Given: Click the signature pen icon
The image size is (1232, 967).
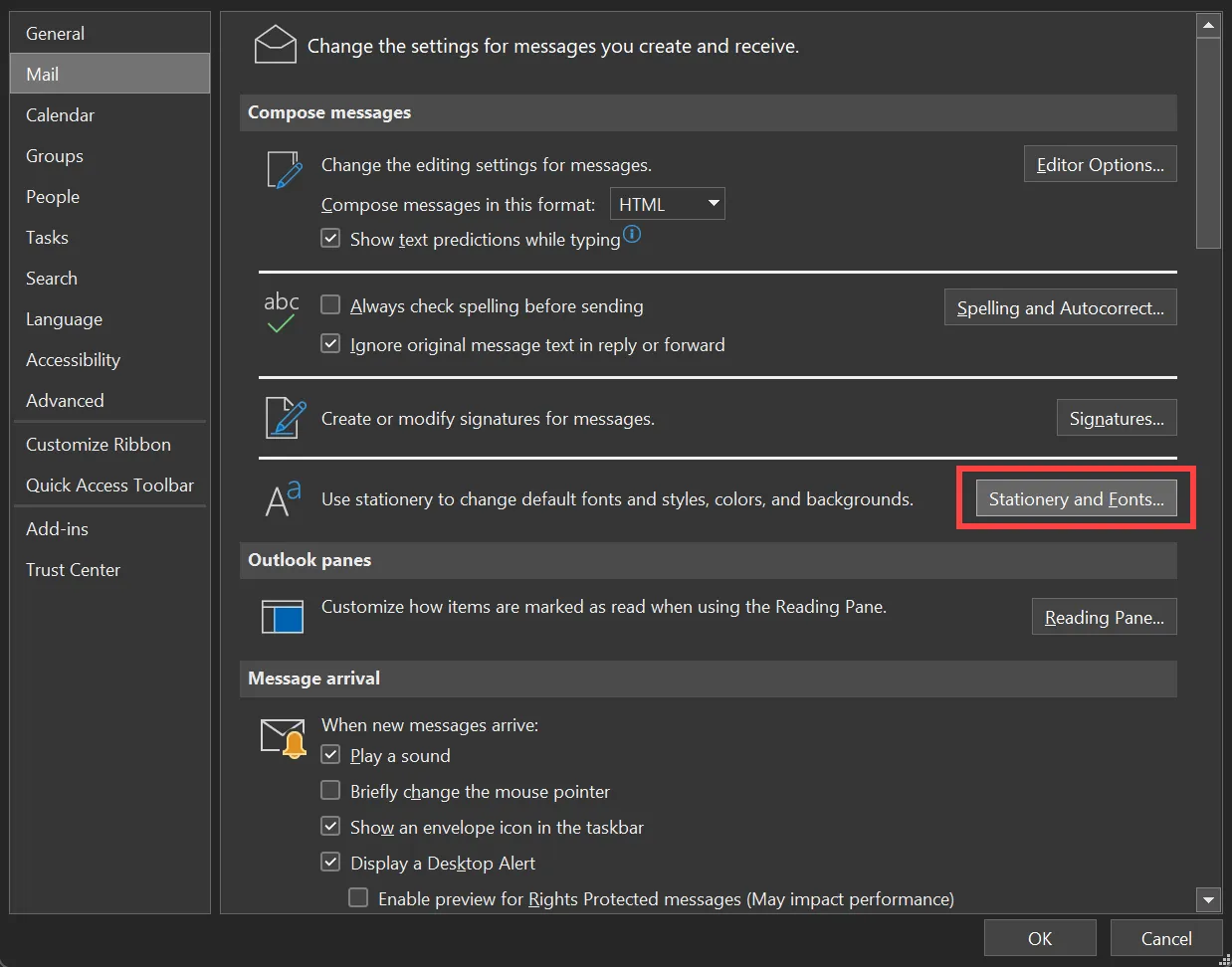Looking at the screenshot, I should click(x=286, y=418).
